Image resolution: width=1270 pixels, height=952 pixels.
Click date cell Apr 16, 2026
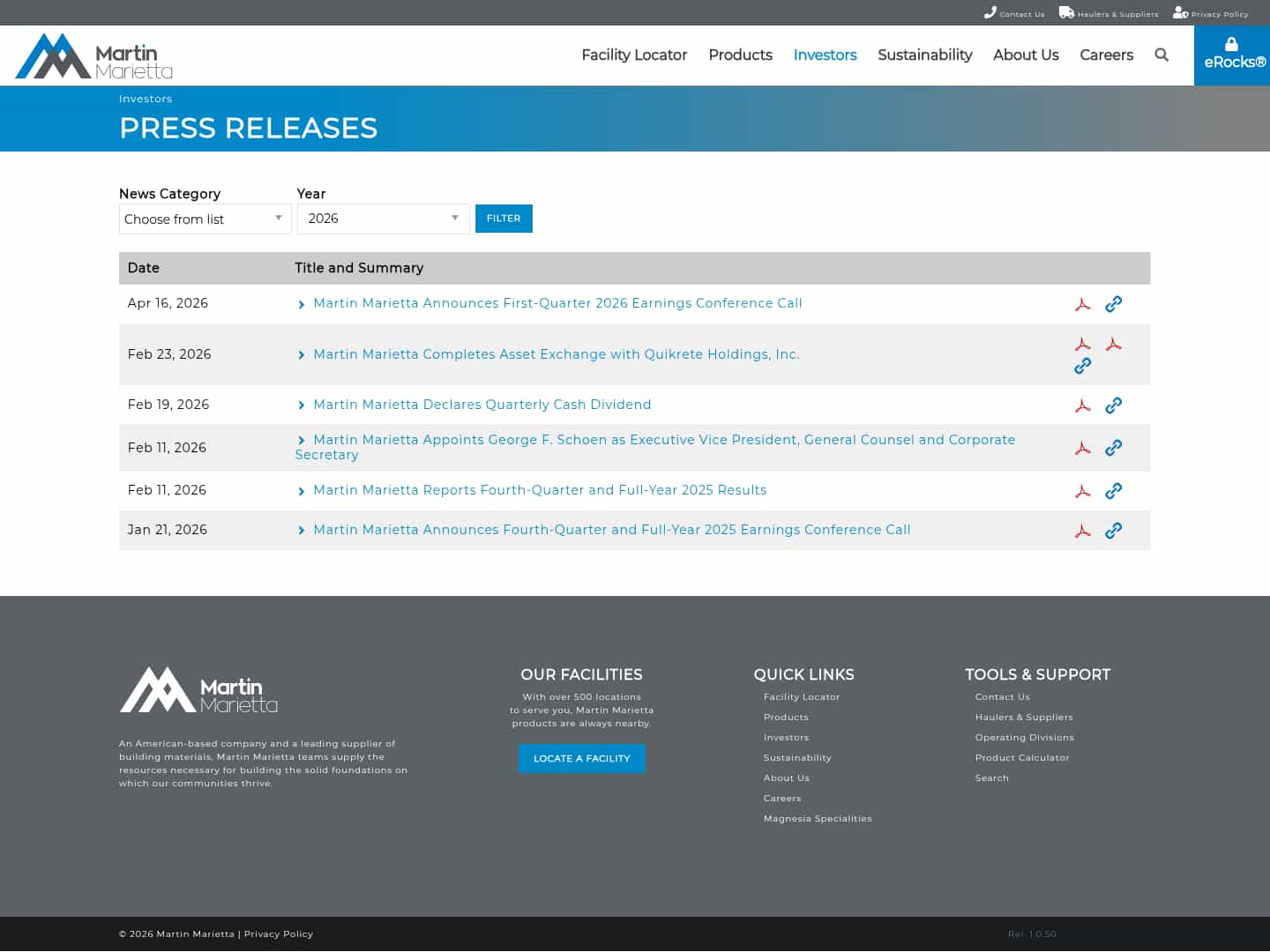point(168,303)
